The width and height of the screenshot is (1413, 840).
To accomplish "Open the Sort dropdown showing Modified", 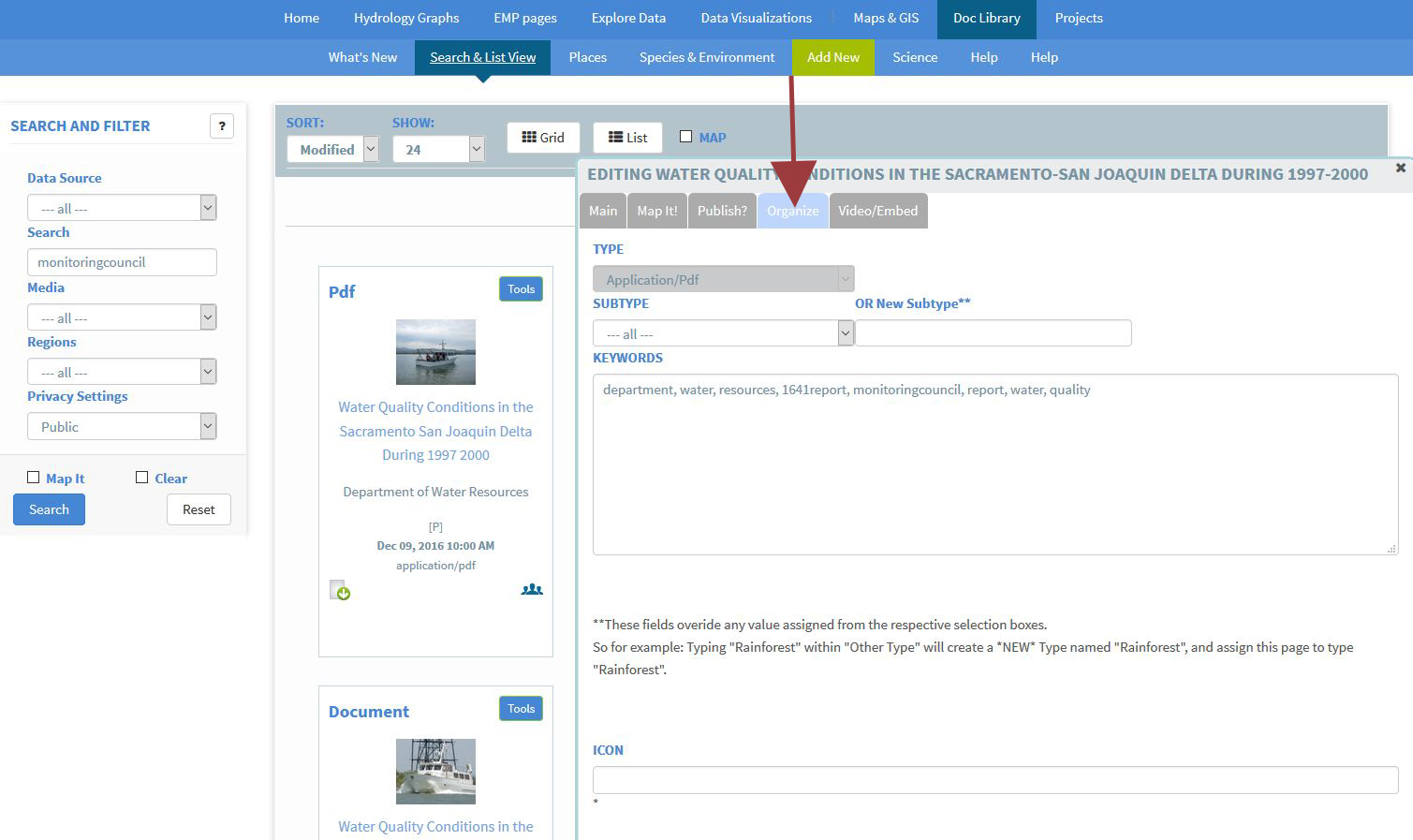I will coord(332,149).
